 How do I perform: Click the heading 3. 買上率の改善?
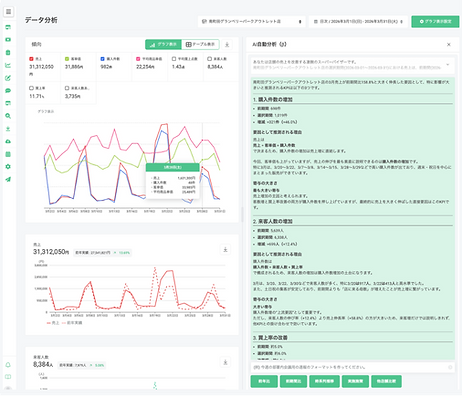[x=270, y=338]
